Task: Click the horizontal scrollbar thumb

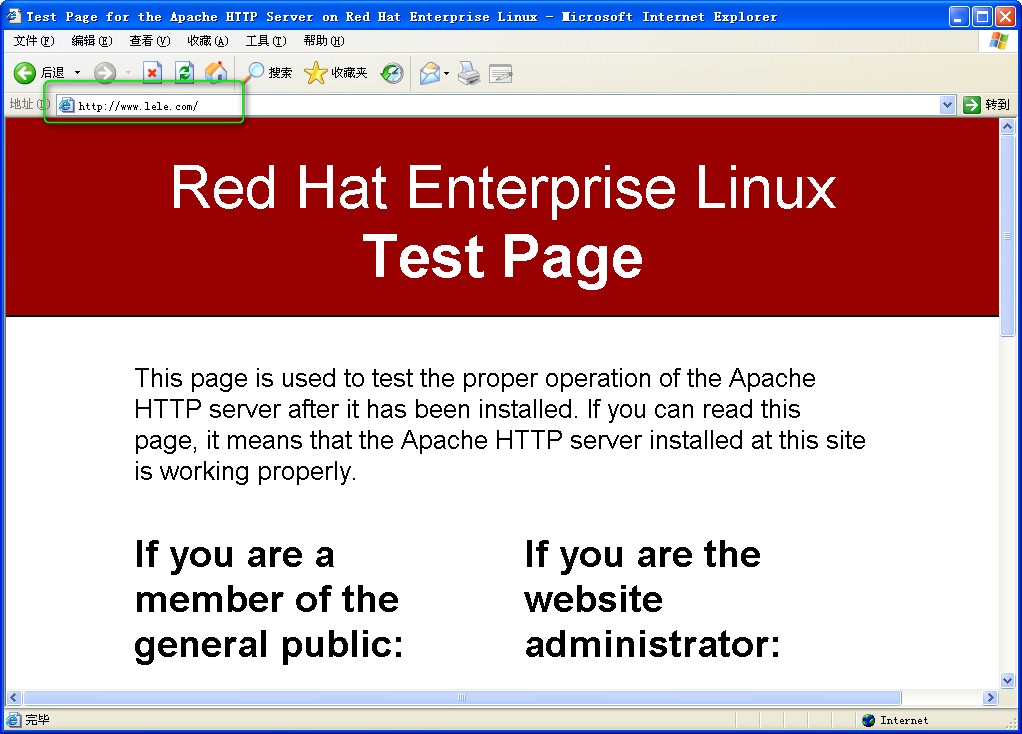Action: pos(462,697)
